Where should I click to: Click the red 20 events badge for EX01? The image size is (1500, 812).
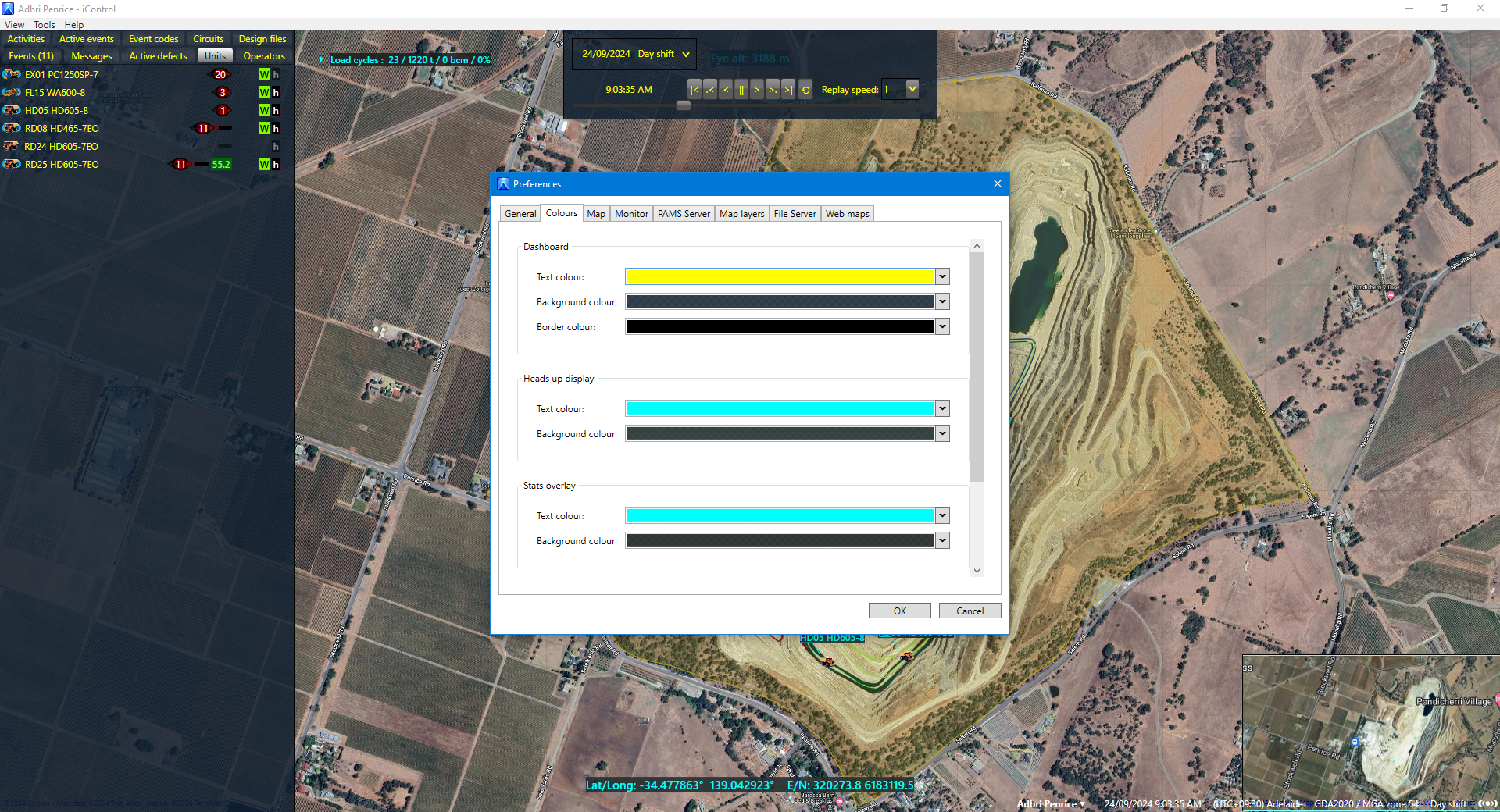coord(220,74)
